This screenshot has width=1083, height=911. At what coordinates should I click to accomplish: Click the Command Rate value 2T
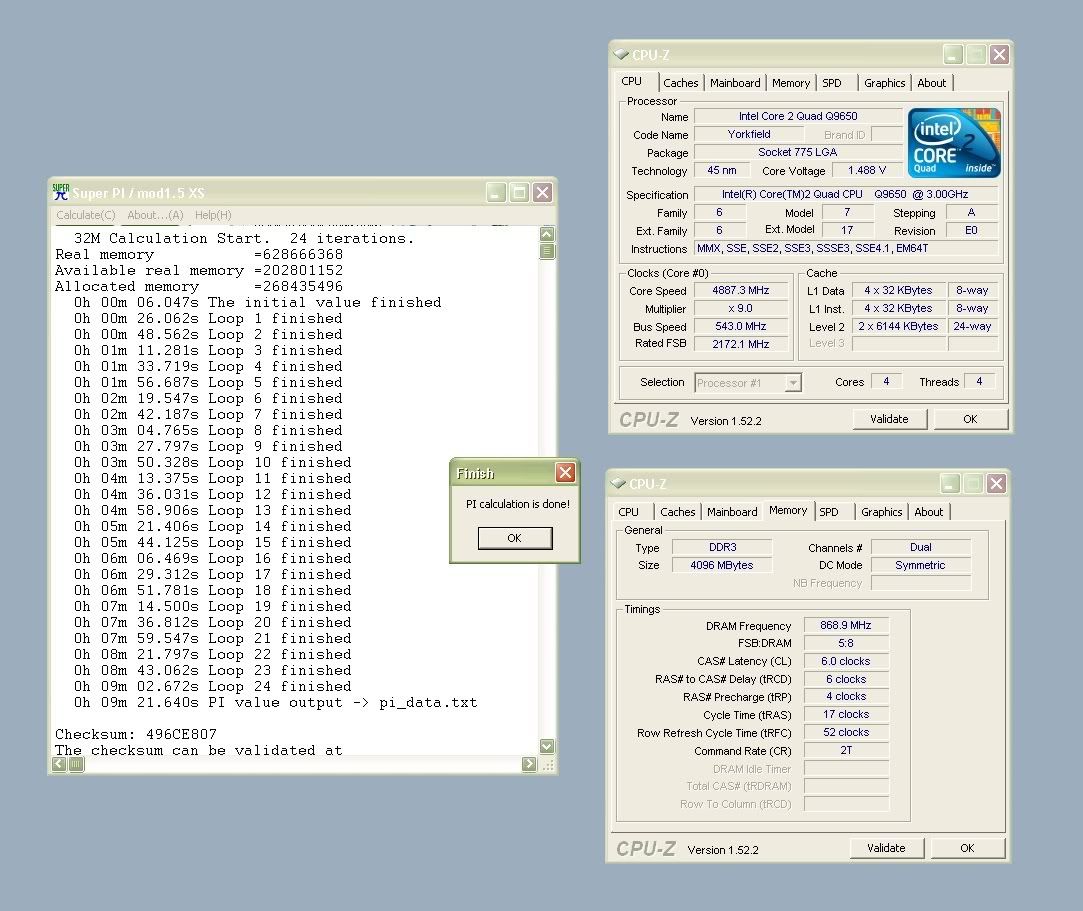point(846,750)
